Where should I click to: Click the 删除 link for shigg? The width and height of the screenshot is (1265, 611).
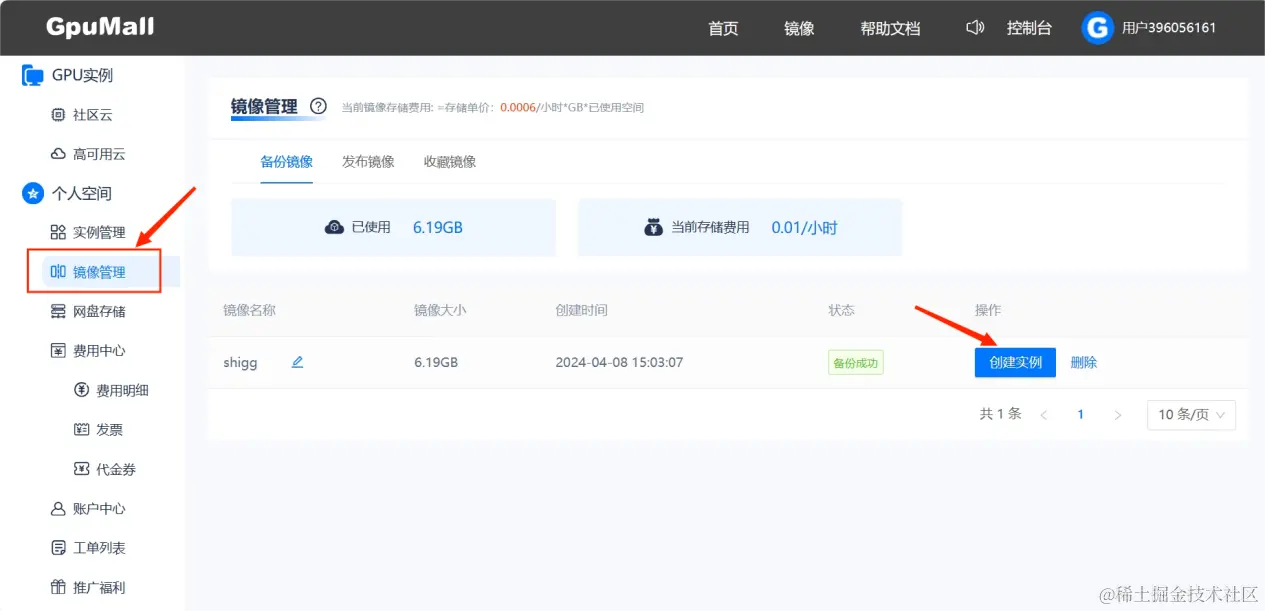pyautogui.click(x=1084, y=362)
